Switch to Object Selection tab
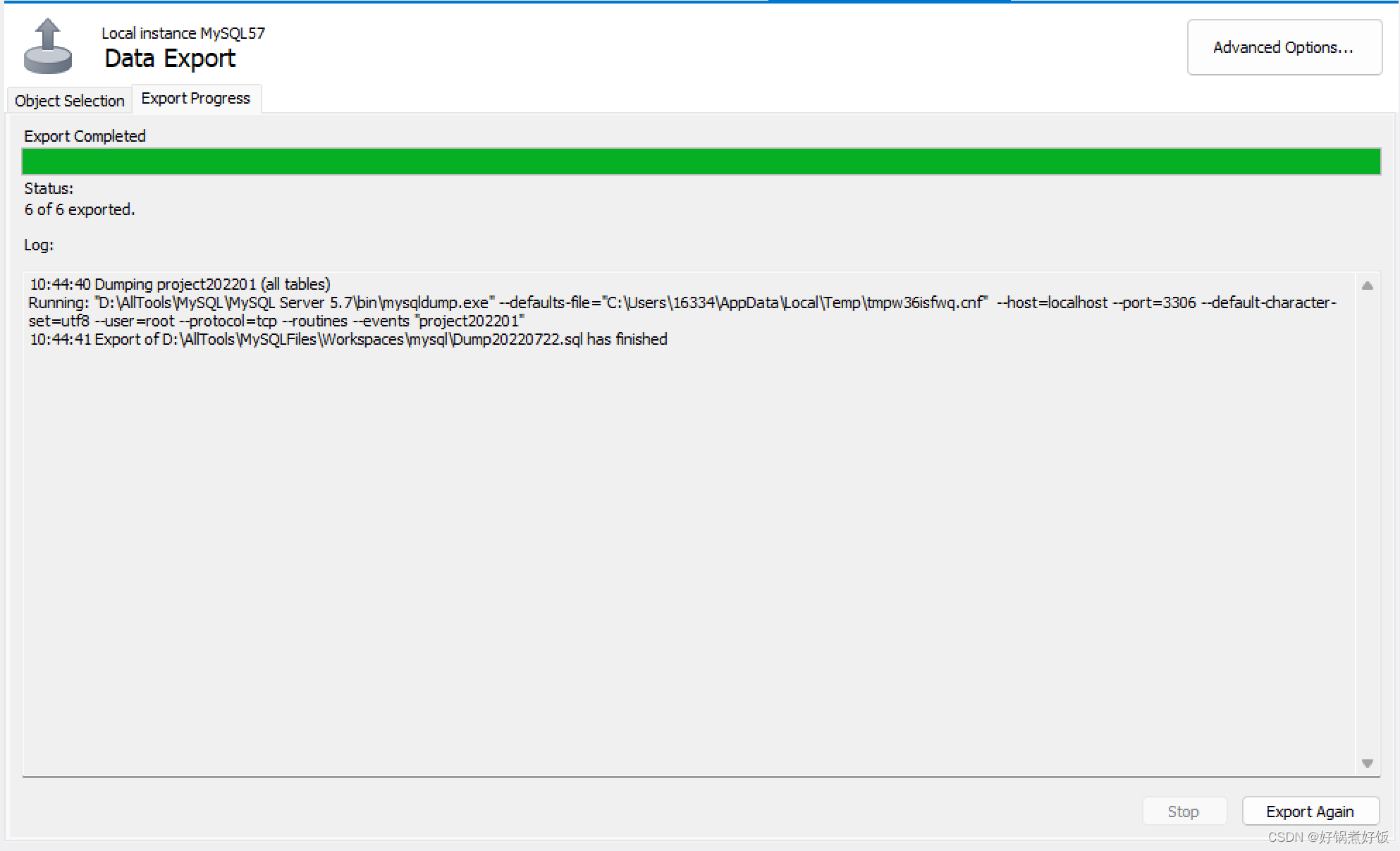Viewport: 1400px width, 851px height. pos(69,101)
